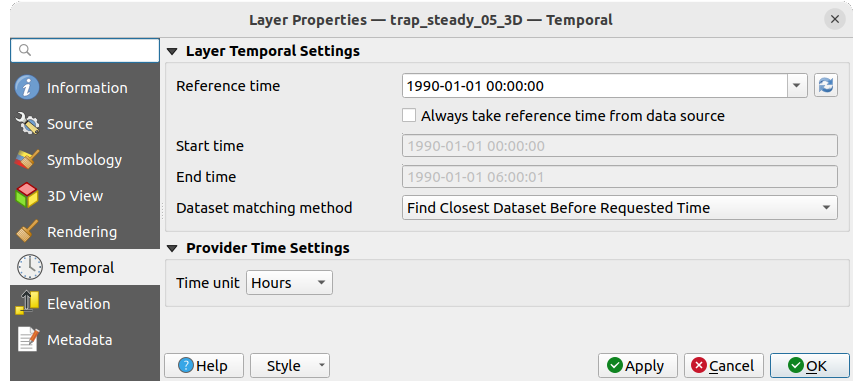Image resolution: width=863 pixels, height=391 pixels.
Task: Click the Cancel button
Action: coord(724,366)
